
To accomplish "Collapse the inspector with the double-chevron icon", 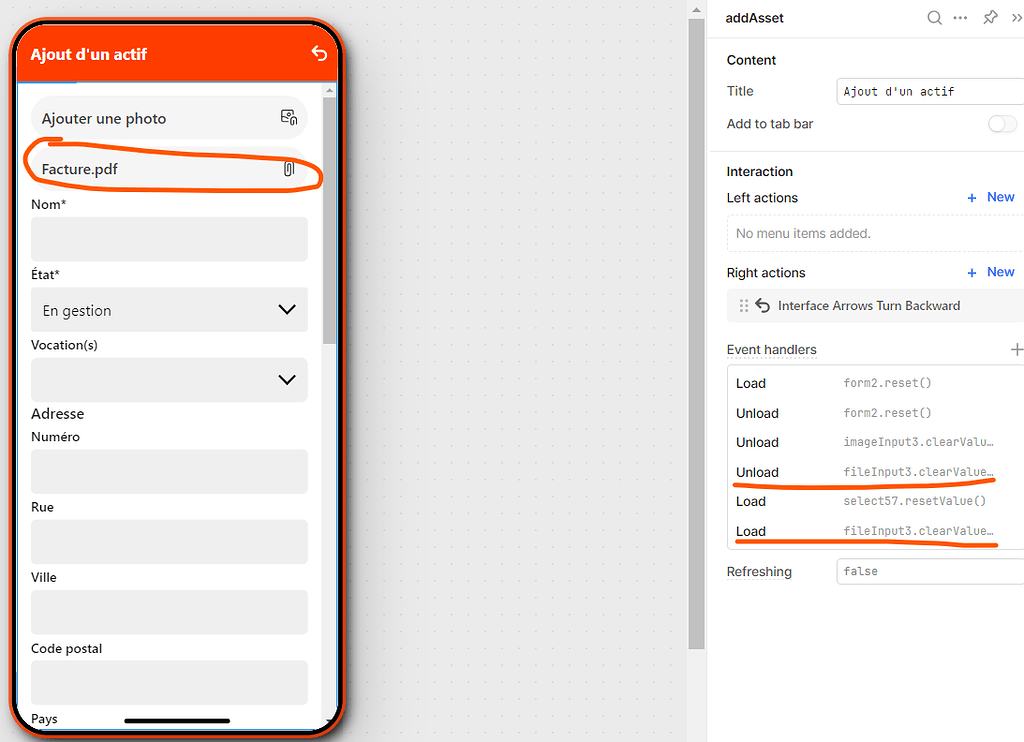I will [1016, 17].
